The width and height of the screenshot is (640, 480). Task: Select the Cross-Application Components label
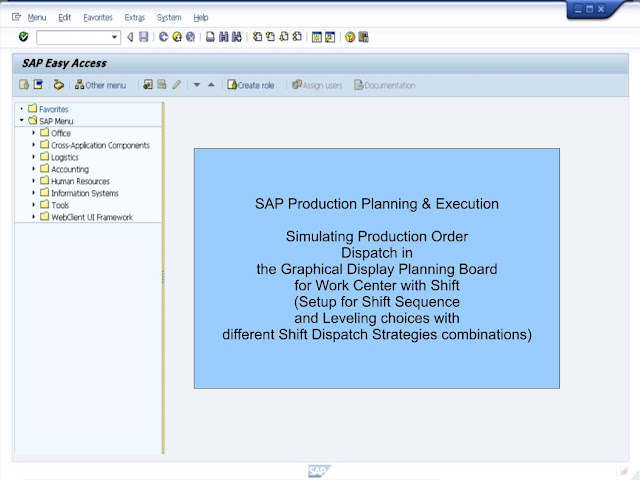[100, 145]
